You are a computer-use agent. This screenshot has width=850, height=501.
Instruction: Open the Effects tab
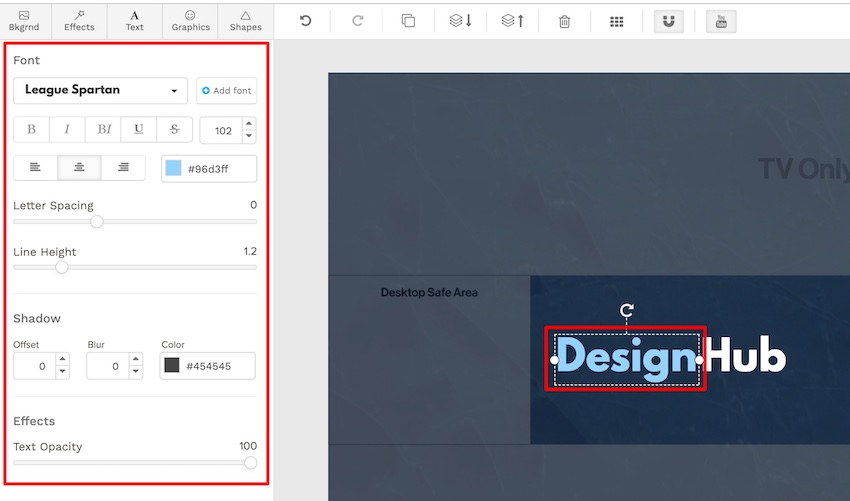[x=79, y=21]
